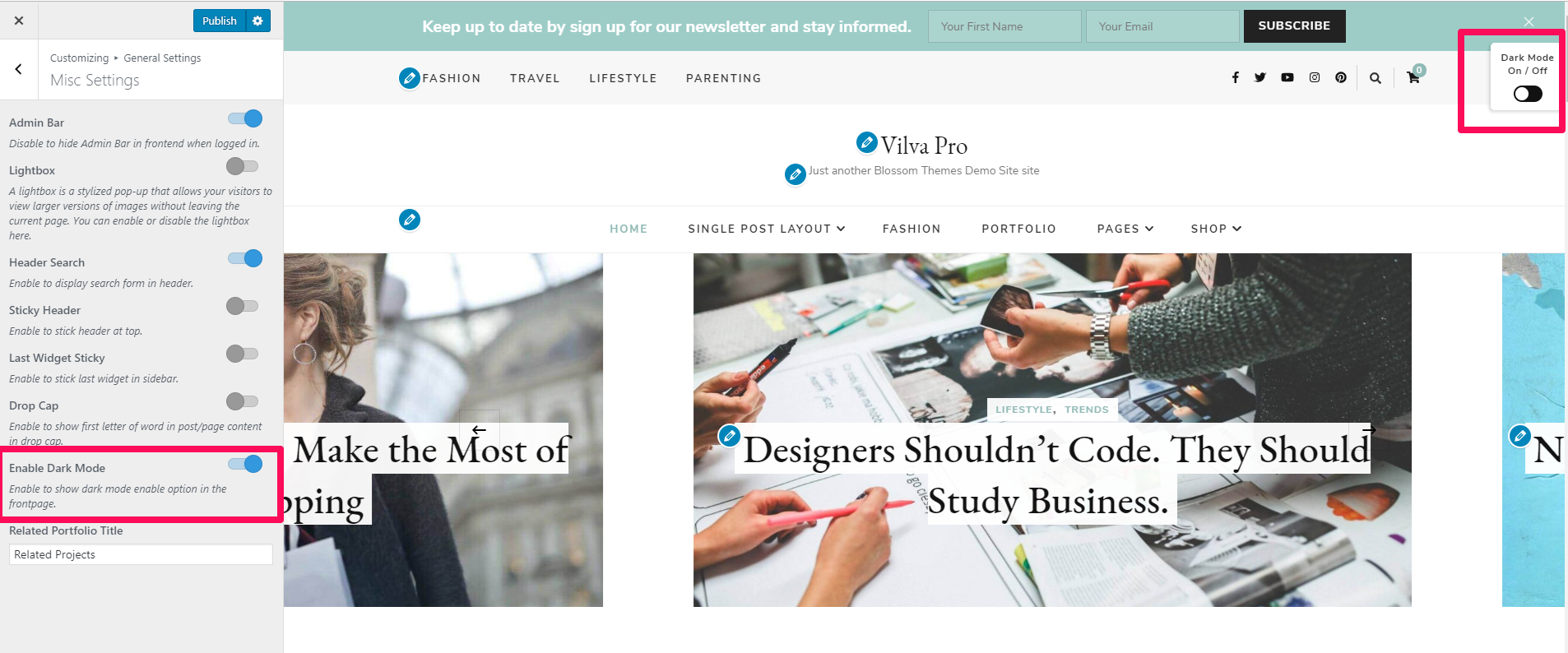Click the edit pencil beside Vilva Pro title
This screenshot has width=1568, height=653.
[866, 142]
